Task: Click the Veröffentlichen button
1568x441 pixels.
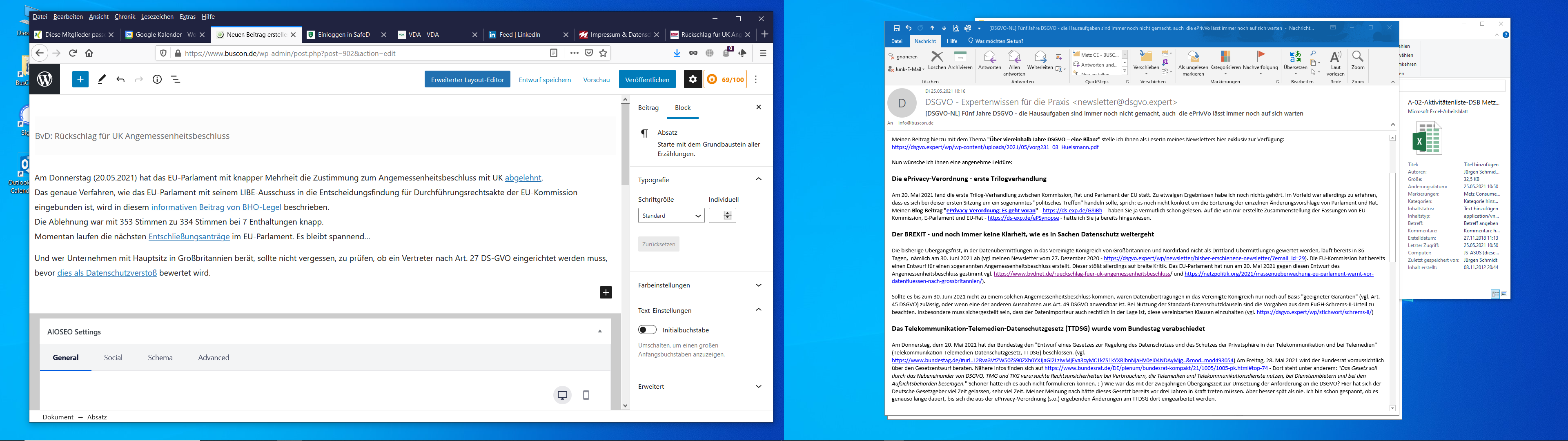Action: (x=647, y=79)
